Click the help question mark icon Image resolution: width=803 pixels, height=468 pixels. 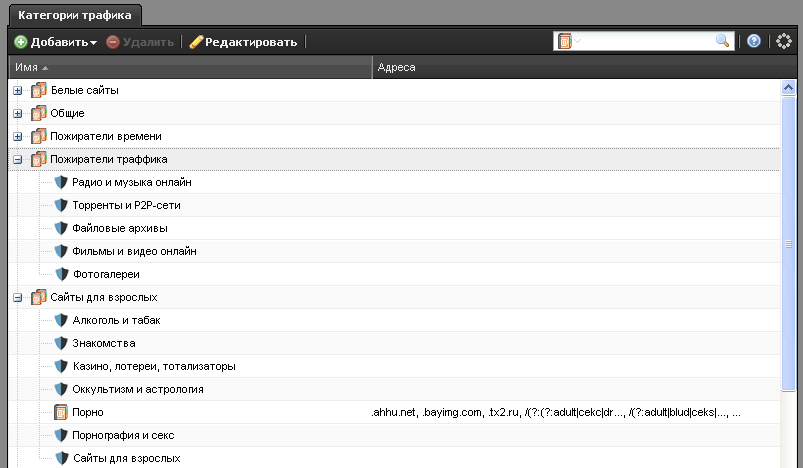[x=754, y=41]
